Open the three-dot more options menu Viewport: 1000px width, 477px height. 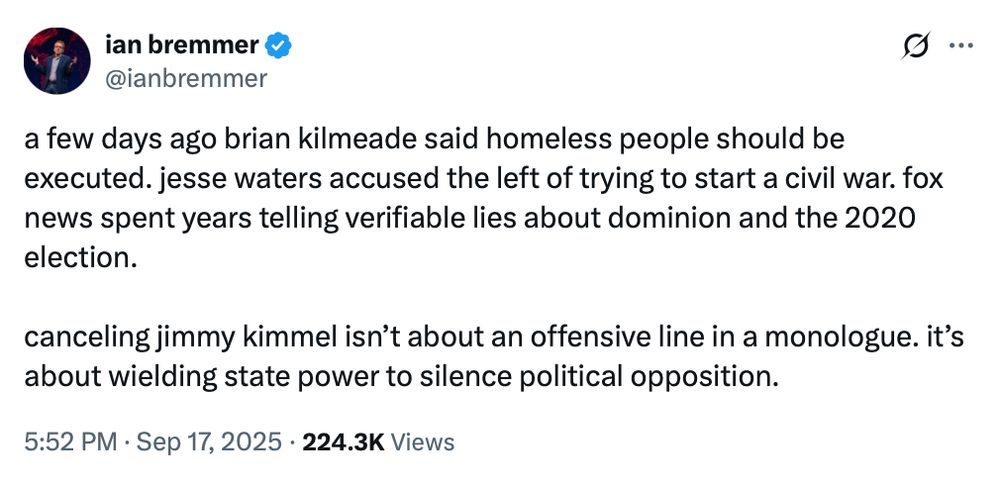point(959,46)
